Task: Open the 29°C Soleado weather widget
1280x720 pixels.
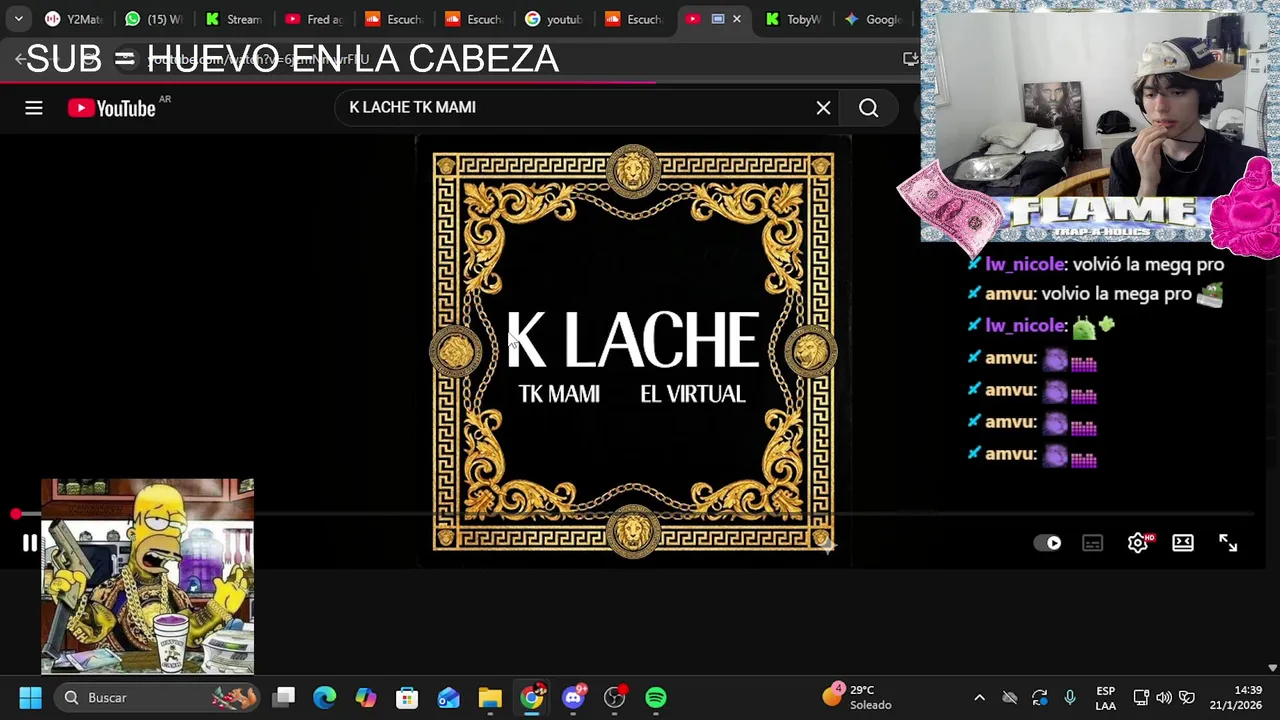Action: tap(858, 697)
